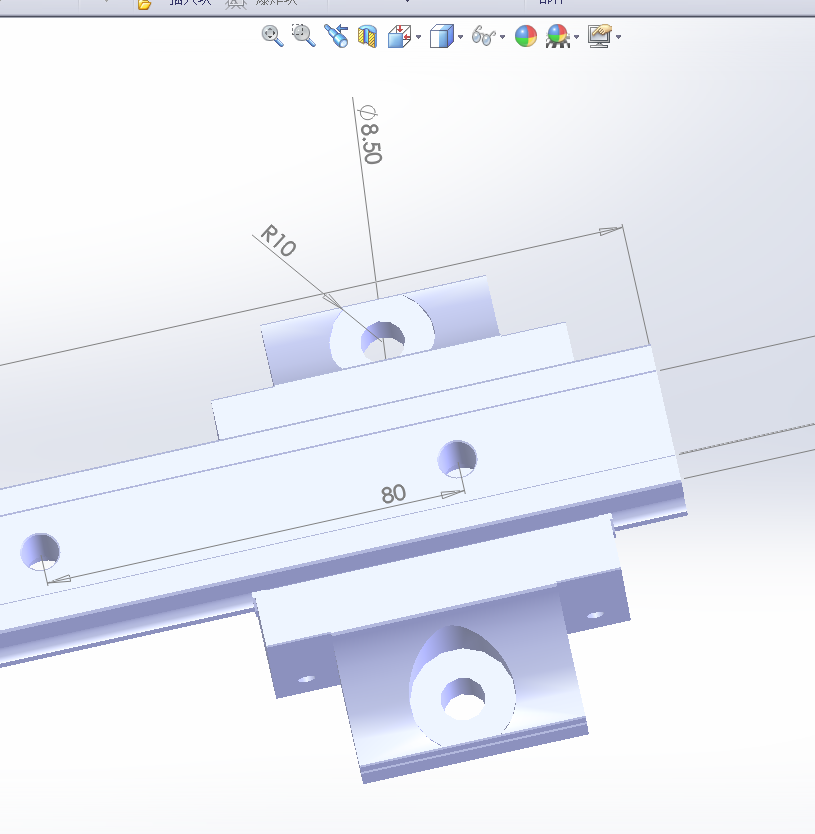
Task: Click the View Orientation cube icon
Action: [398, 38]
